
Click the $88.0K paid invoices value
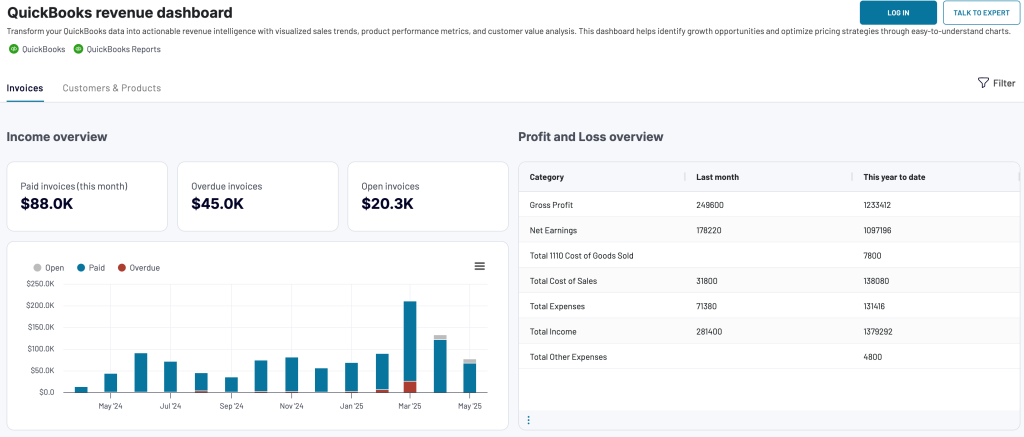pos(47,204)
